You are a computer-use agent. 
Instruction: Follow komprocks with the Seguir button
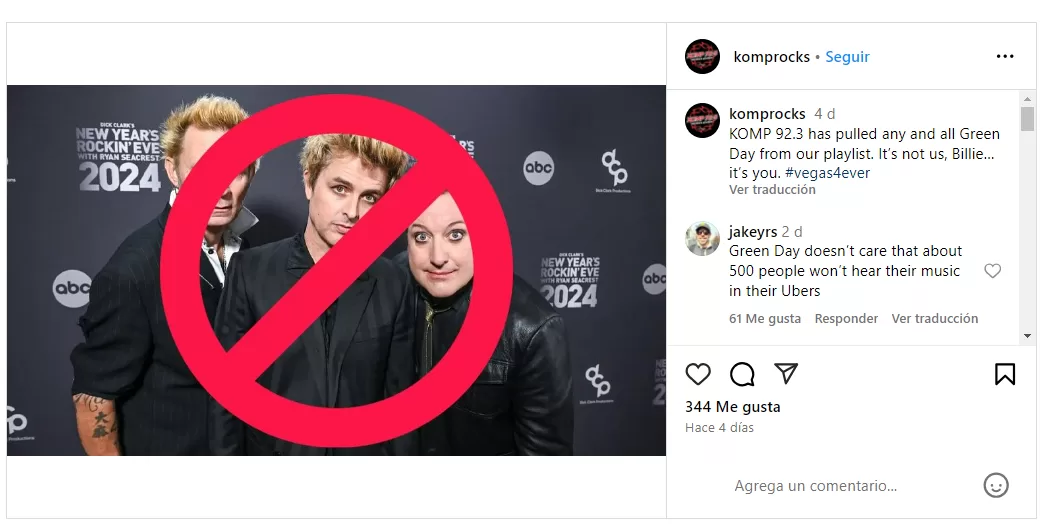point(847,57)
